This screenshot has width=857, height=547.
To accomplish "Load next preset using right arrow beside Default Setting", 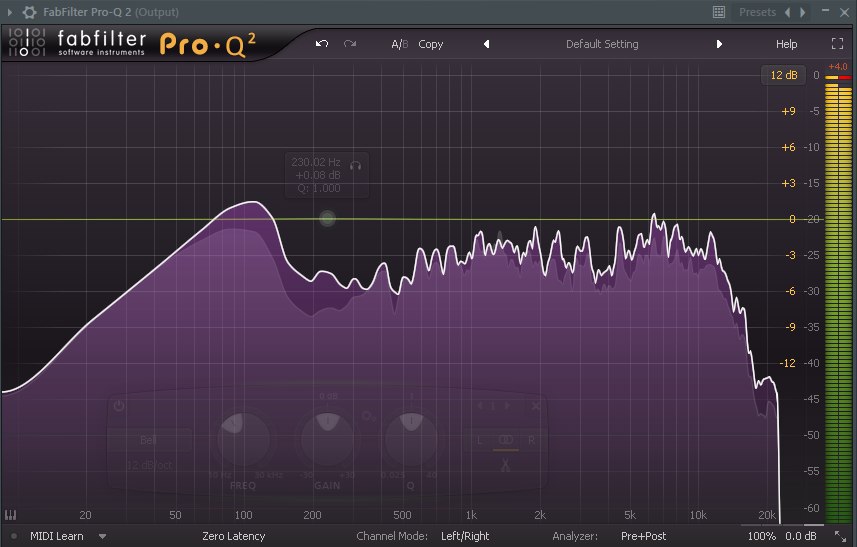I will (719, 44).
